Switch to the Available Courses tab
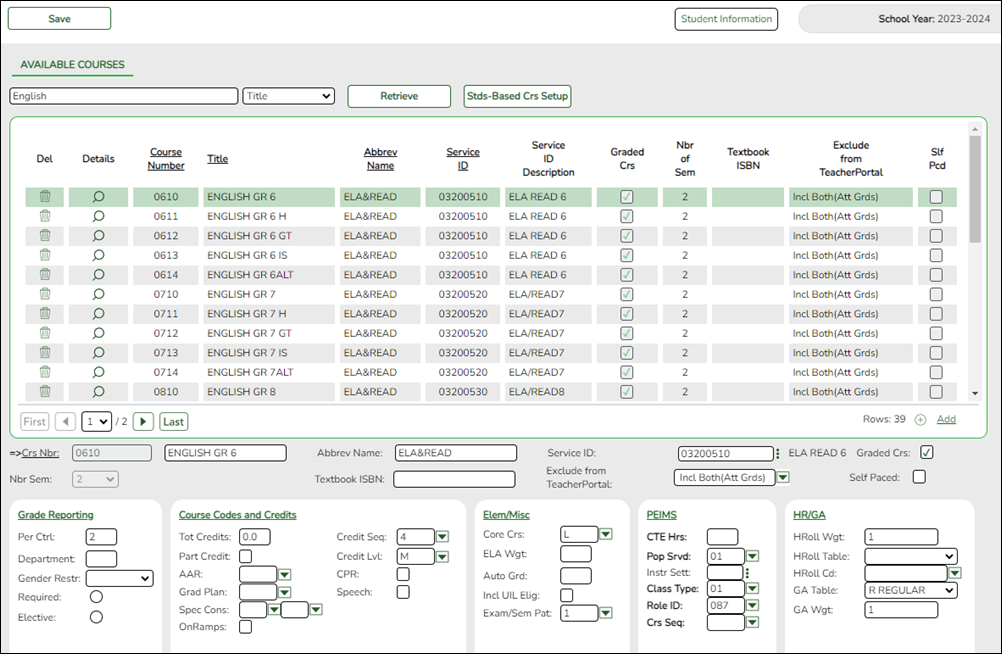Viewport: 1002px width, 654px height. [72, 65]
